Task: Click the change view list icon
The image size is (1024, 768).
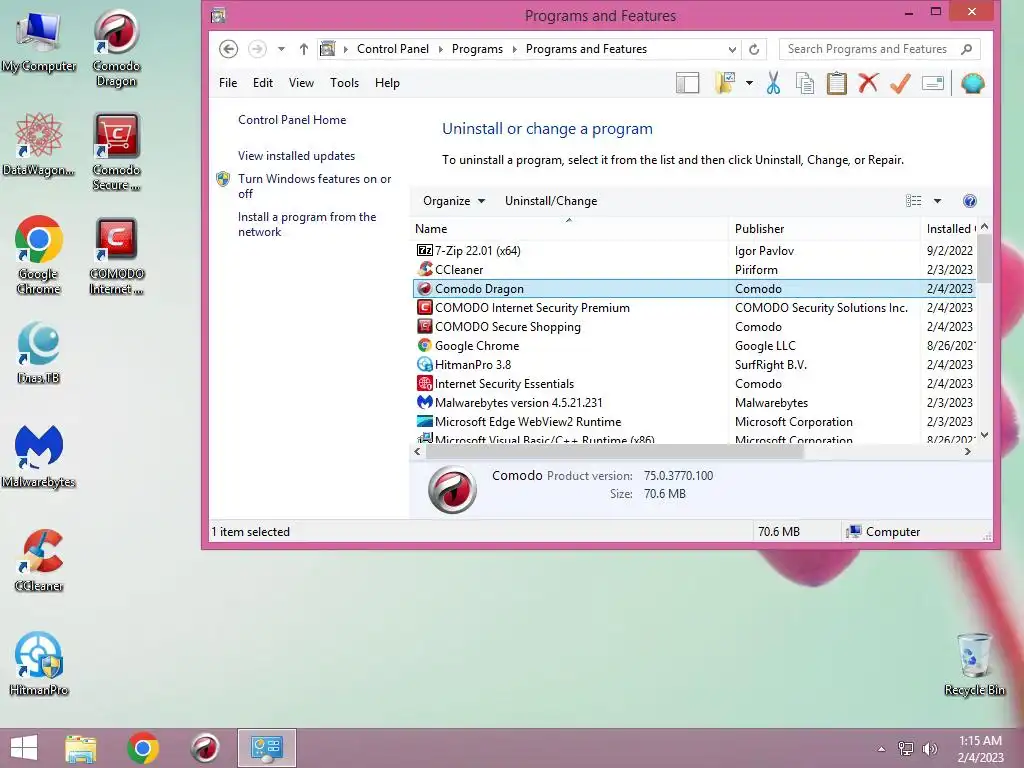Action: tap(914, 201)
